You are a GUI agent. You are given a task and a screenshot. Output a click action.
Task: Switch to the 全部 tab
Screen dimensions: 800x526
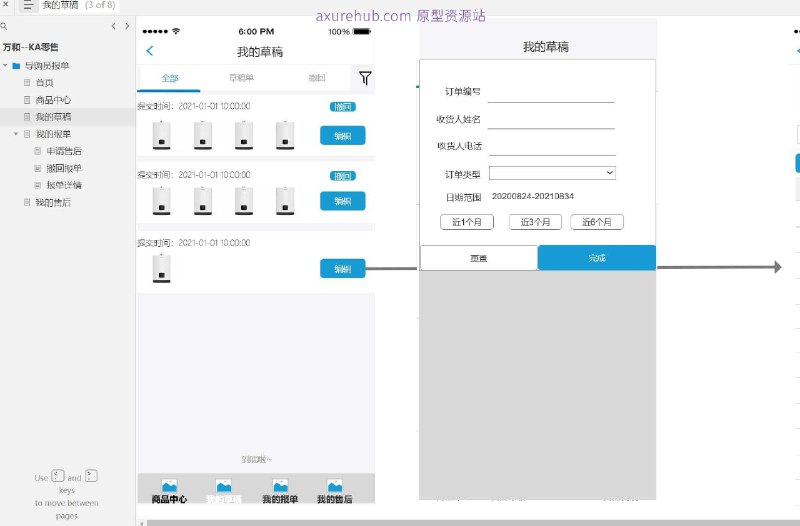coord(170,78)
